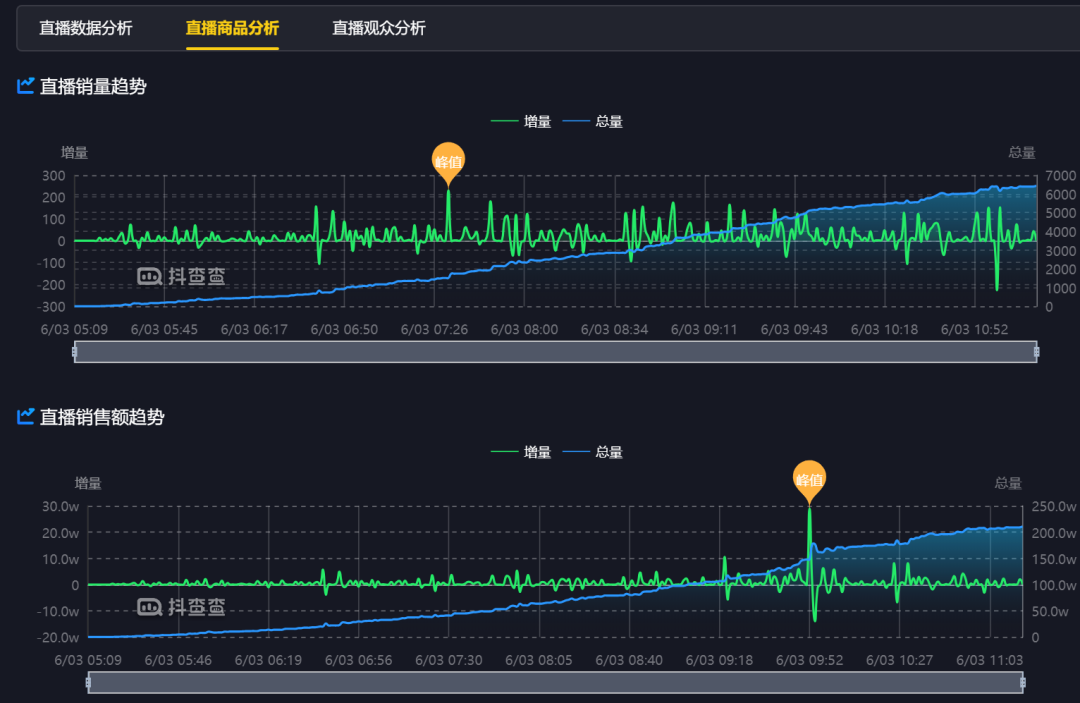
Task: Click the 峰值 pin in the 直播销量趋势 chart
Action: [448, 161]
